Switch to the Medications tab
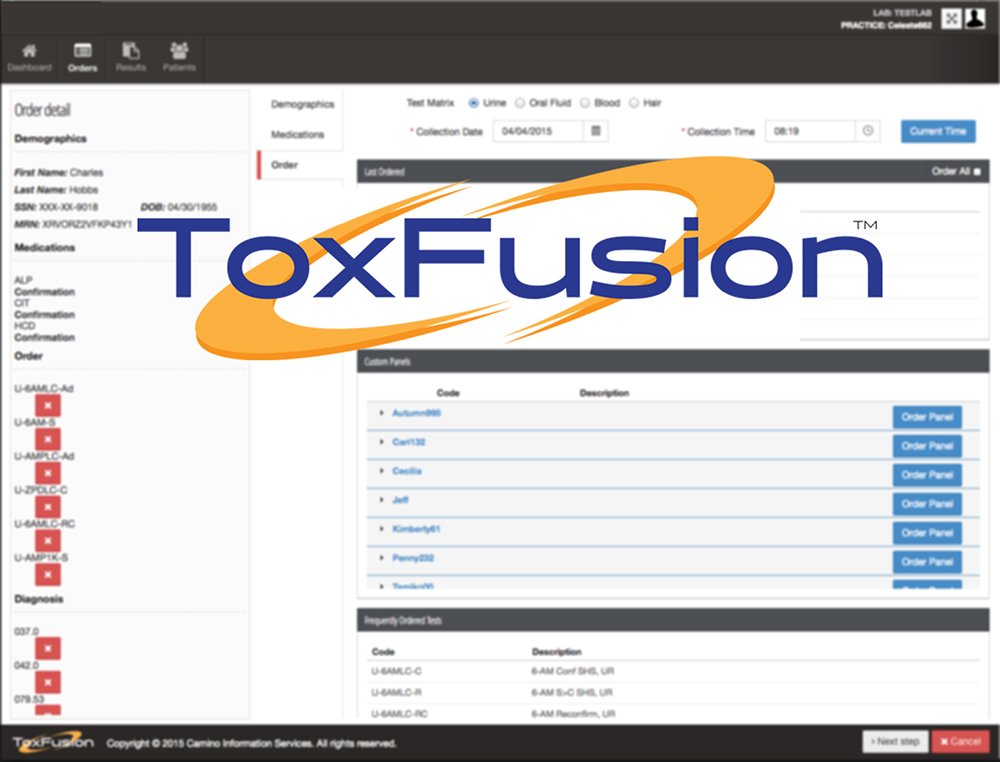 pos(297,134)
